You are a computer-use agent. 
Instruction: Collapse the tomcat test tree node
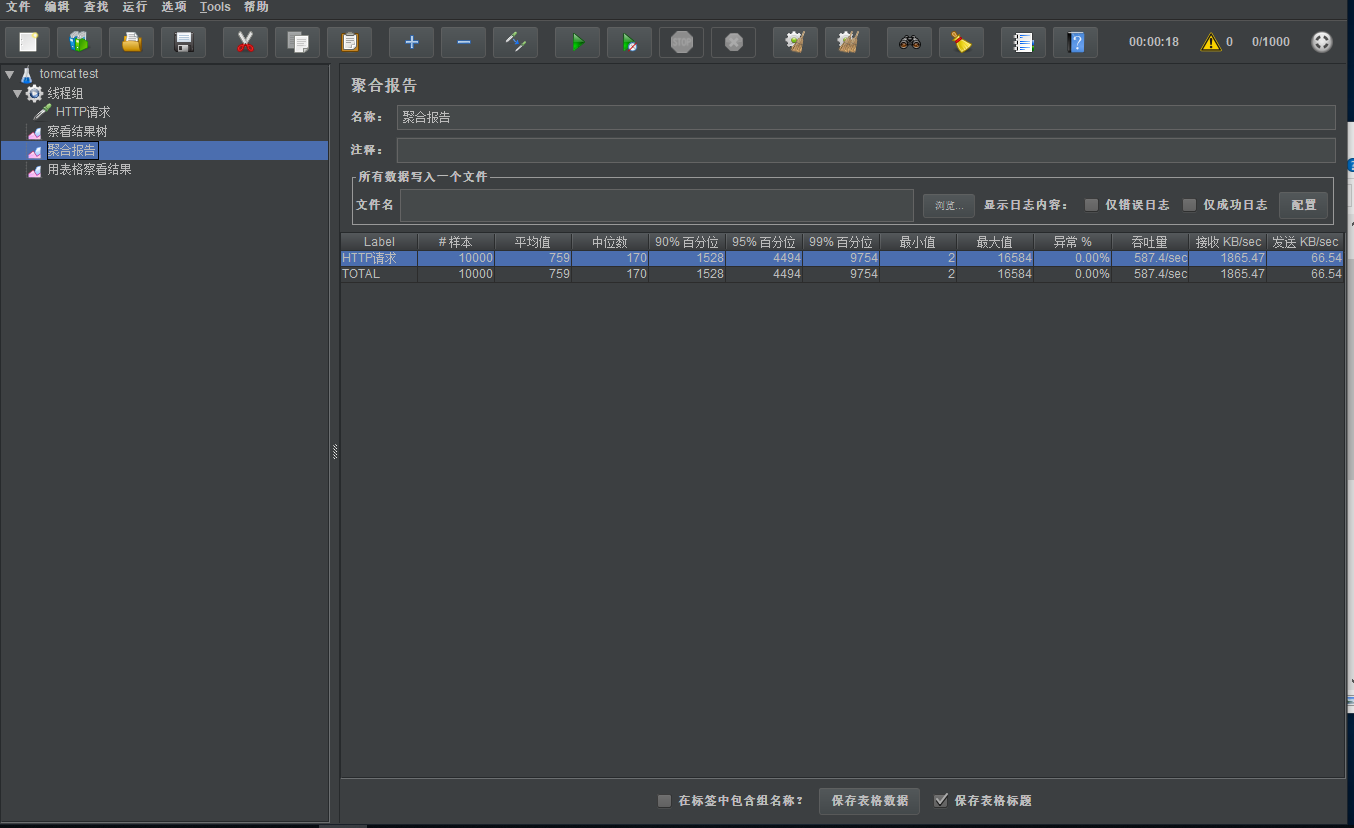pyautogui.click(x=9, y=74)
